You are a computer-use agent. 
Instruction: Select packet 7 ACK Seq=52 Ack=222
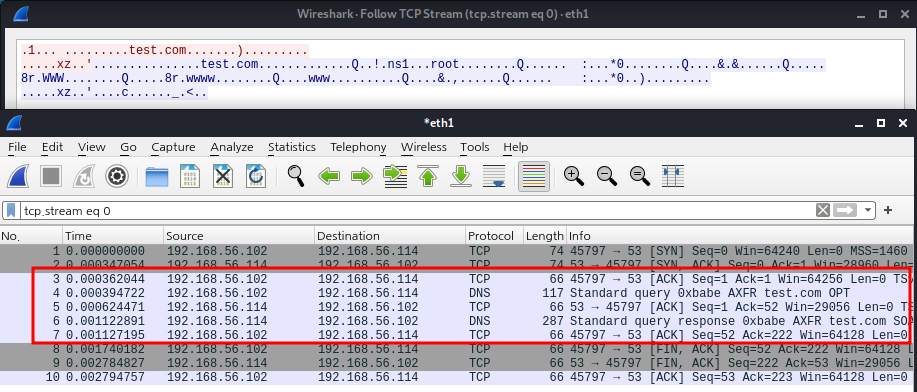(458, 335)
